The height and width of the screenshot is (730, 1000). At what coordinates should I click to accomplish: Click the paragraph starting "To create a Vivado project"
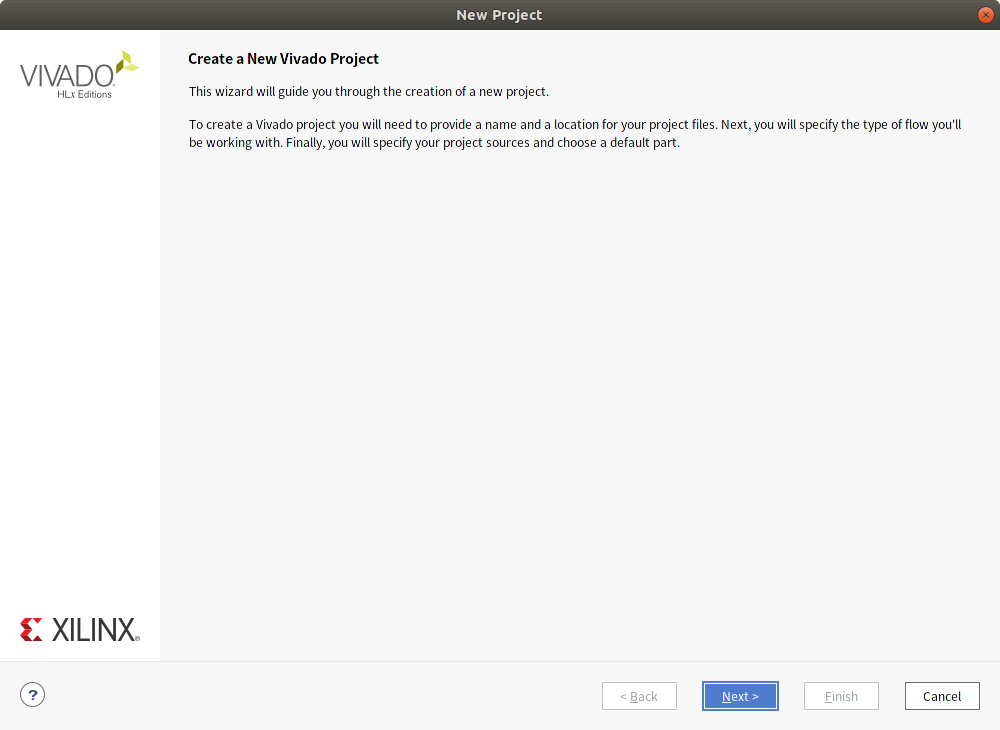point(575,133)
